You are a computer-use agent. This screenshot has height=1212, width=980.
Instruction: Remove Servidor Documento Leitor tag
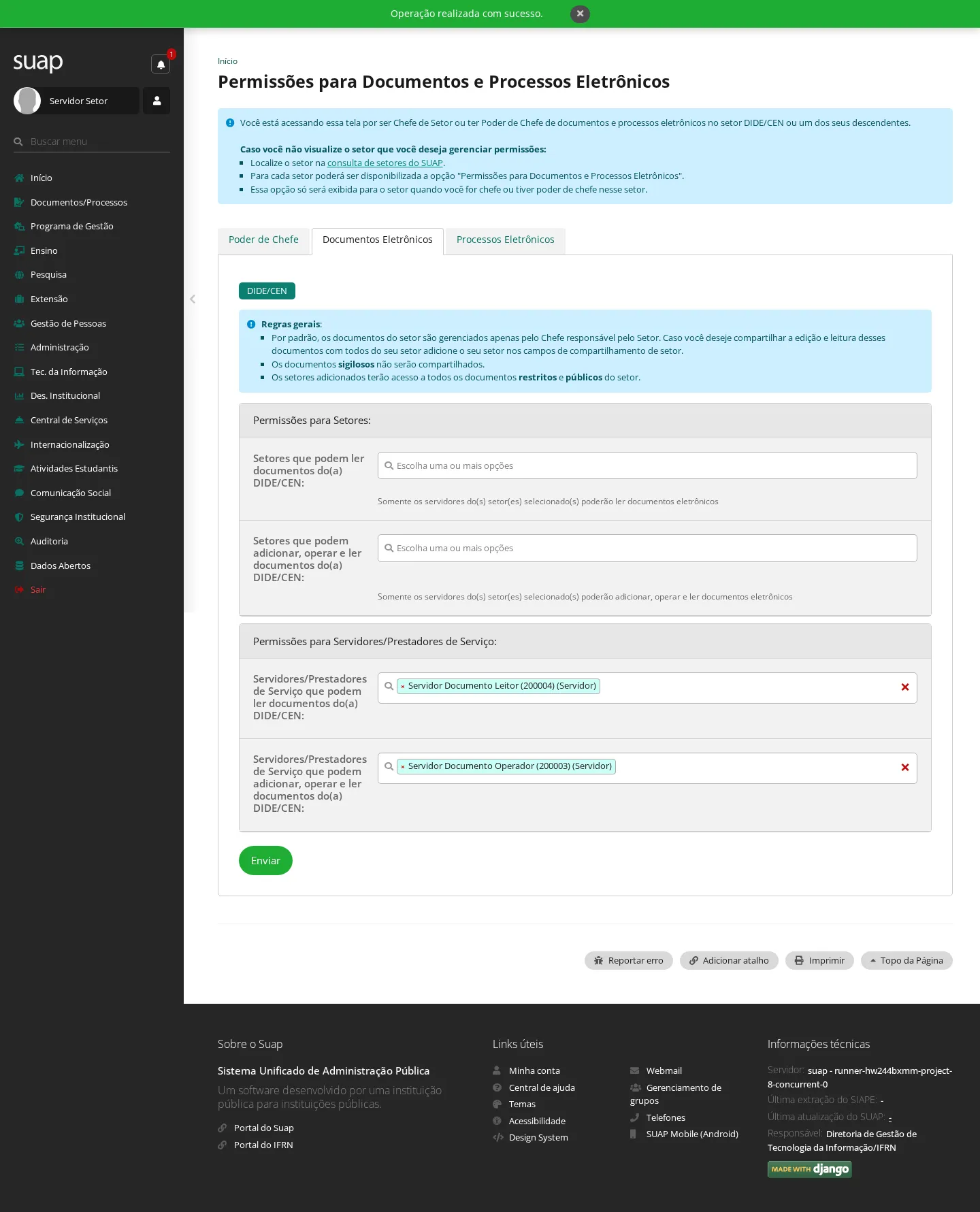click(x=403, y=687)
